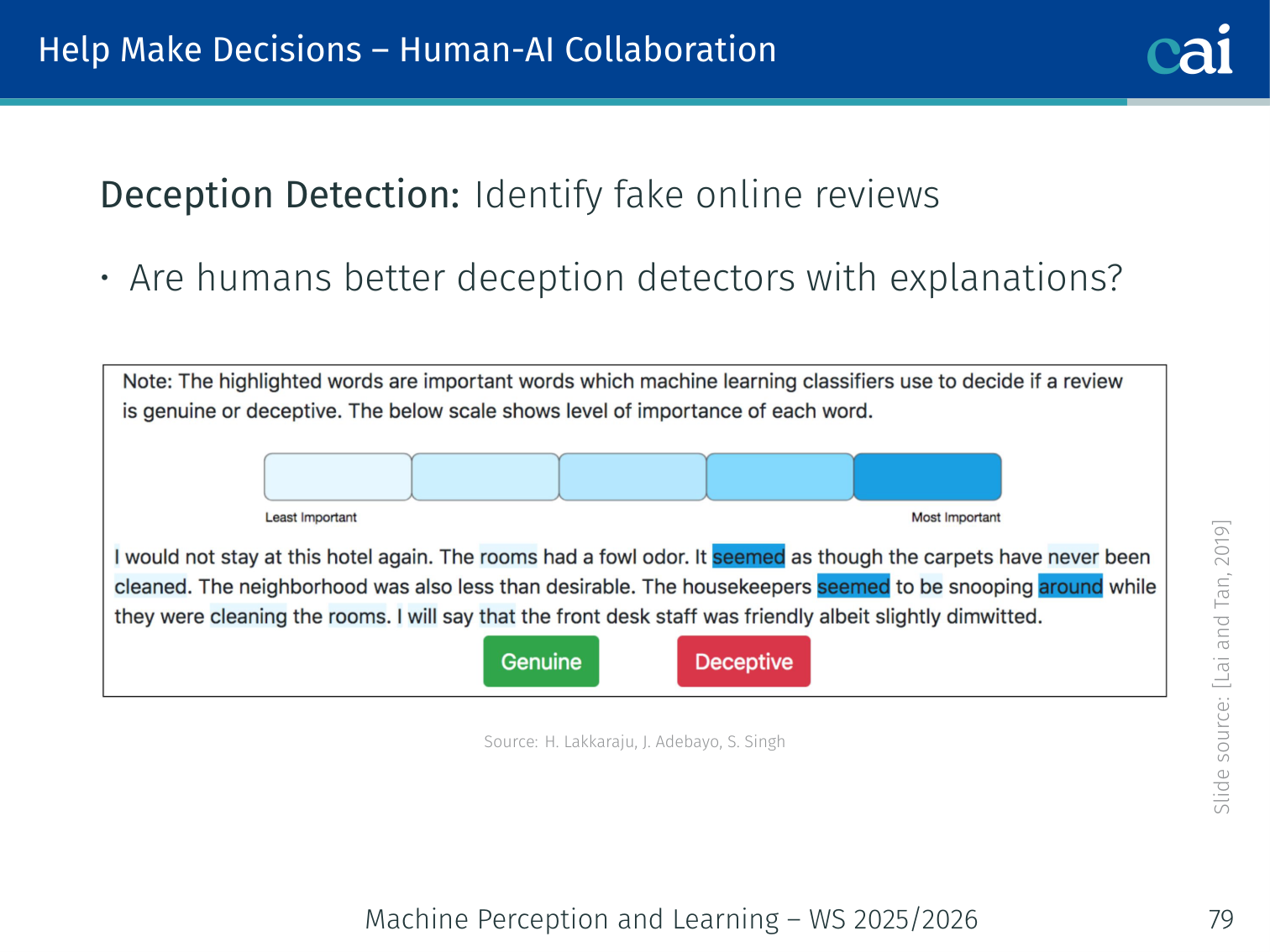Click the middle swatch of importance scale

632,477
